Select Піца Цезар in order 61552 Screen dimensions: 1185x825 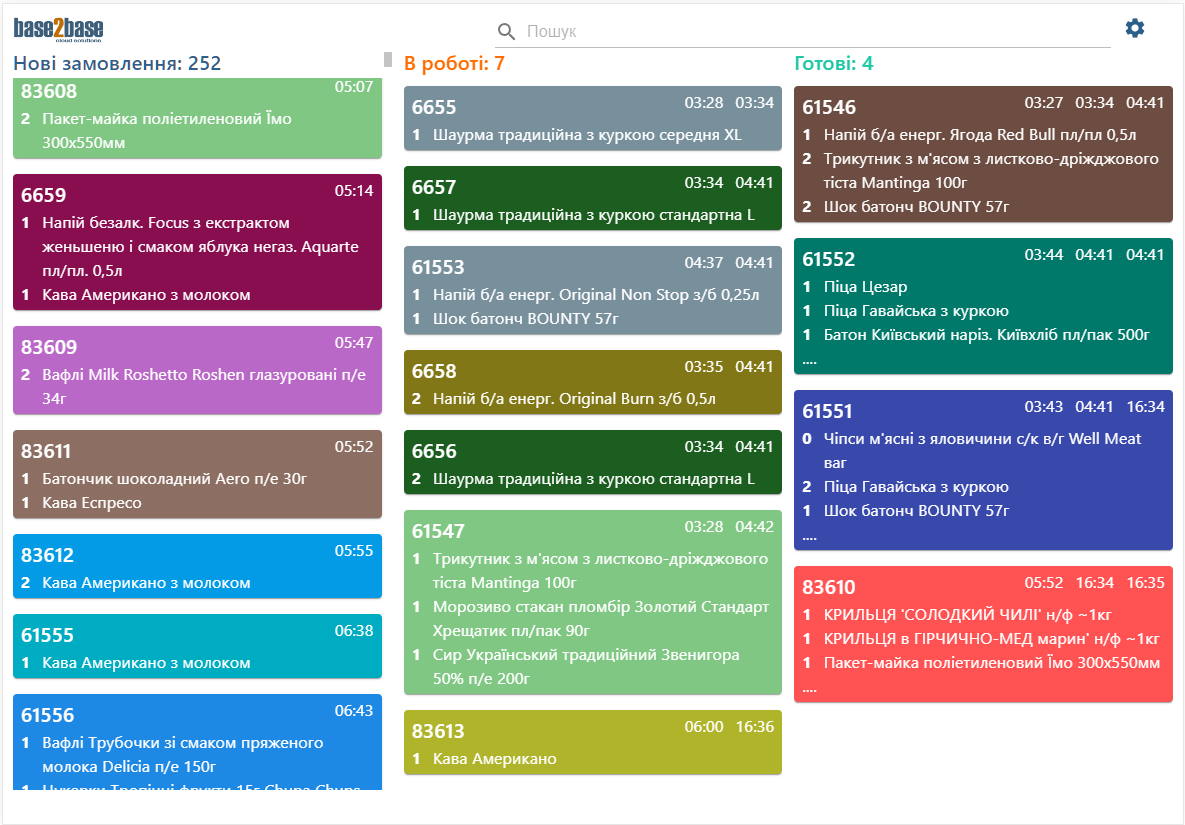pyautogui.click(x=865, y=286)
